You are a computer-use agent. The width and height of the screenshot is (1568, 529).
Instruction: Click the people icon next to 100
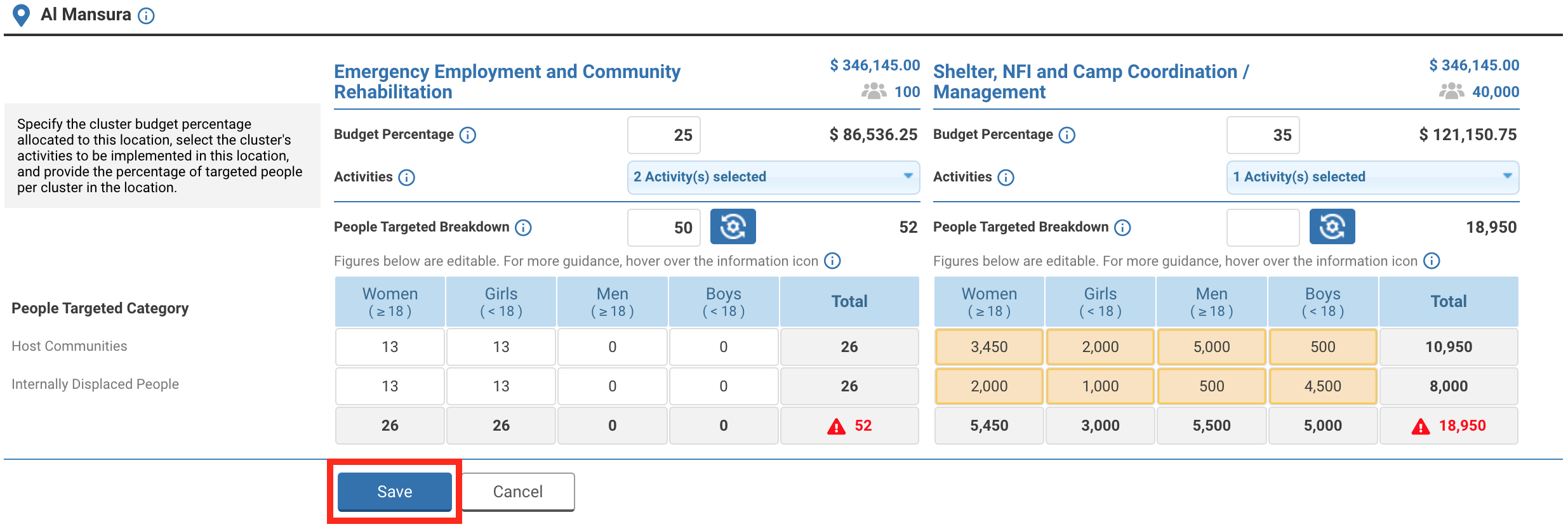tap(874, 91)
